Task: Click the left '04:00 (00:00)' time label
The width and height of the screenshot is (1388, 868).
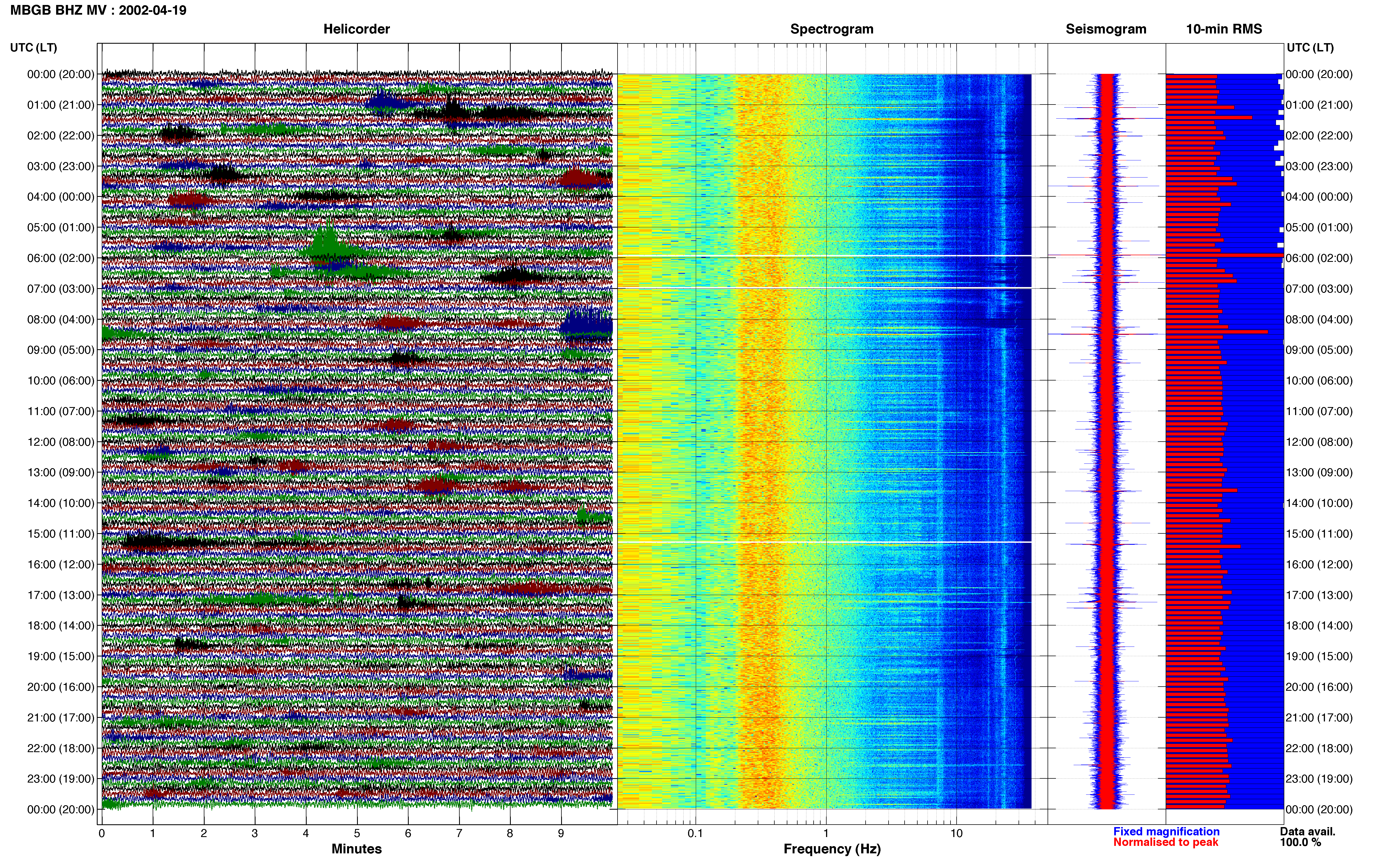Action: coord(61,197)
